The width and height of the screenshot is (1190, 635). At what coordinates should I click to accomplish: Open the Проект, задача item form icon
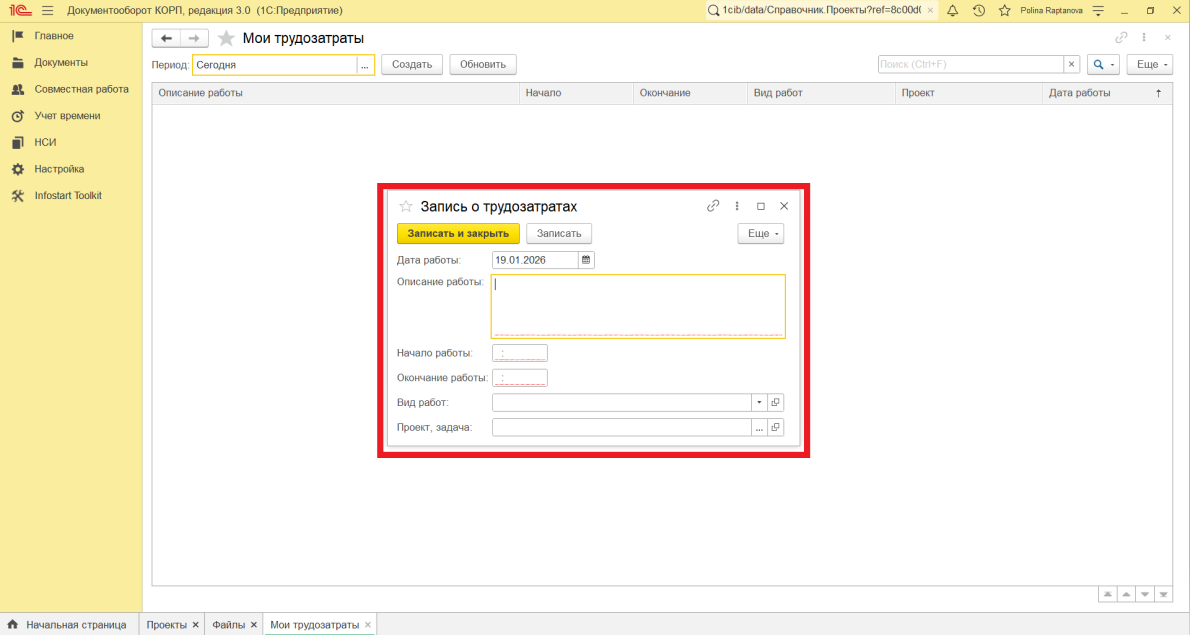click(776, 428)
